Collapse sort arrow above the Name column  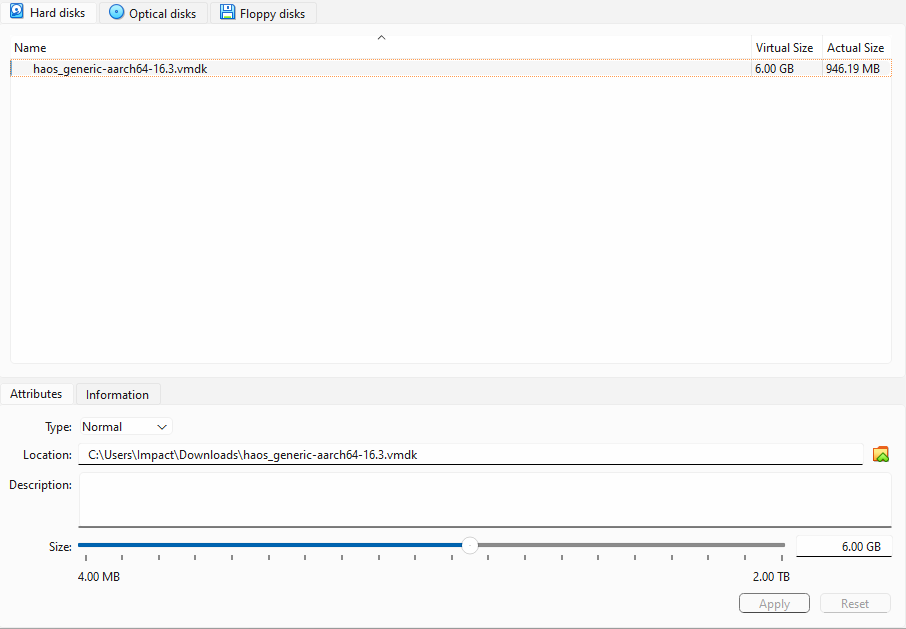coord(381,38)
